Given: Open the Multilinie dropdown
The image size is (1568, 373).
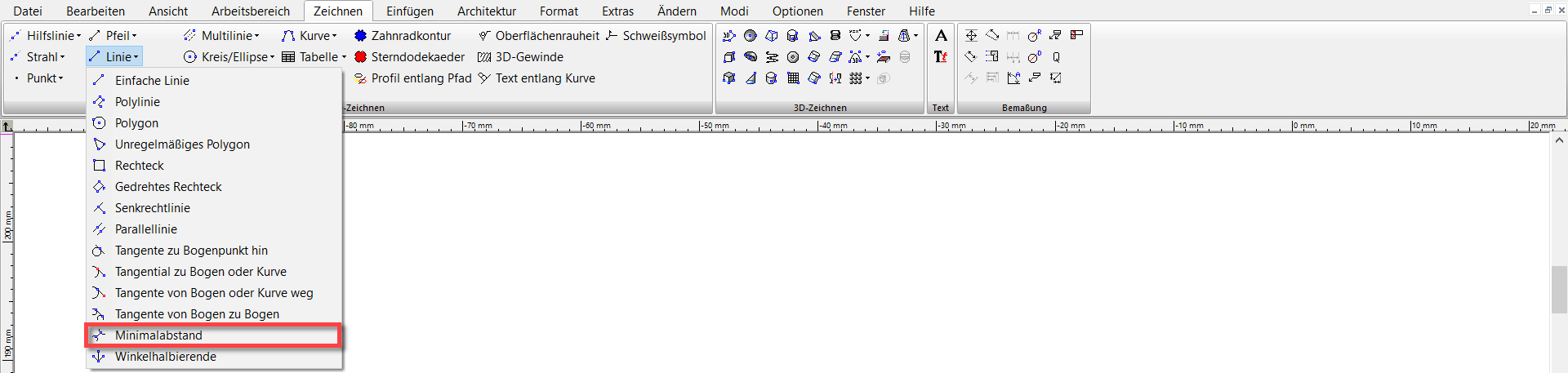Looking at the screenshot, I should point(221,36).
